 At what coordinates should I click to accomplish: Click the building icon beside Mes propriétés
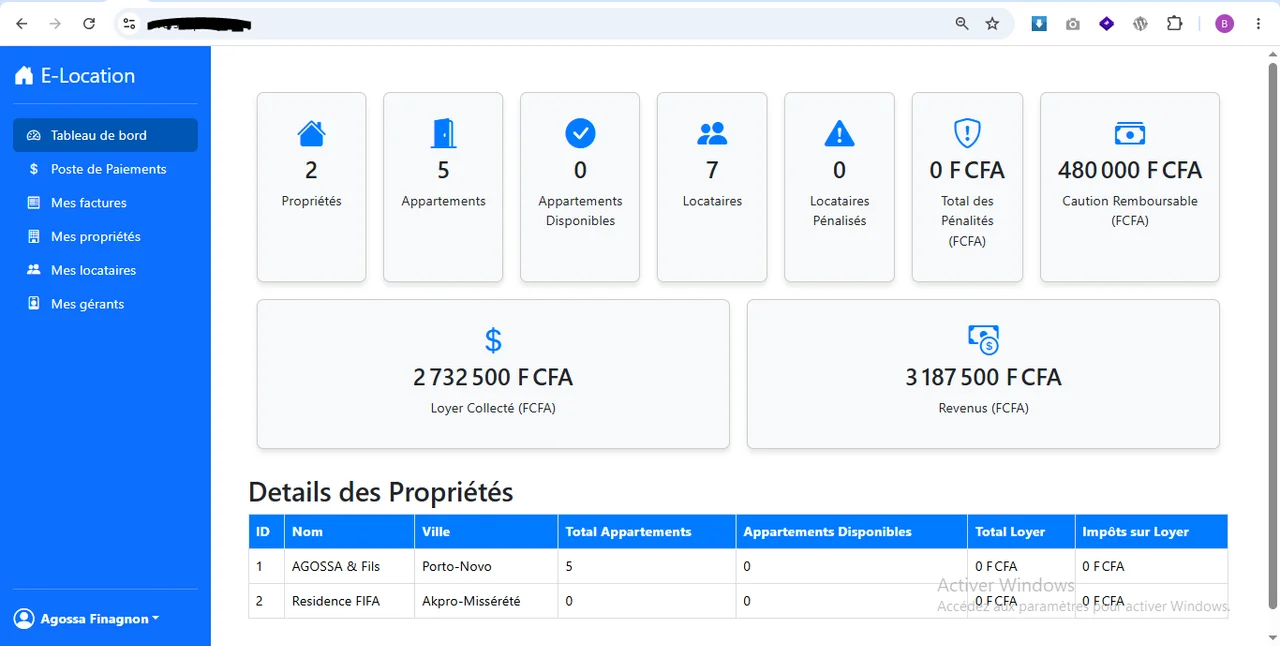[x=34, y=237]
